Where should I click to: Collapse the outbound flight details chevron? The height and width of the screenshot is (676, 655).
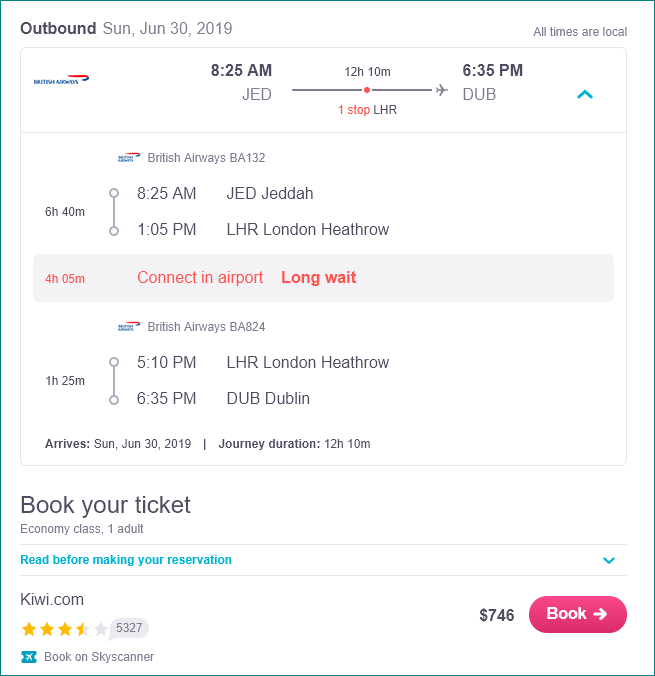point(585,94)
